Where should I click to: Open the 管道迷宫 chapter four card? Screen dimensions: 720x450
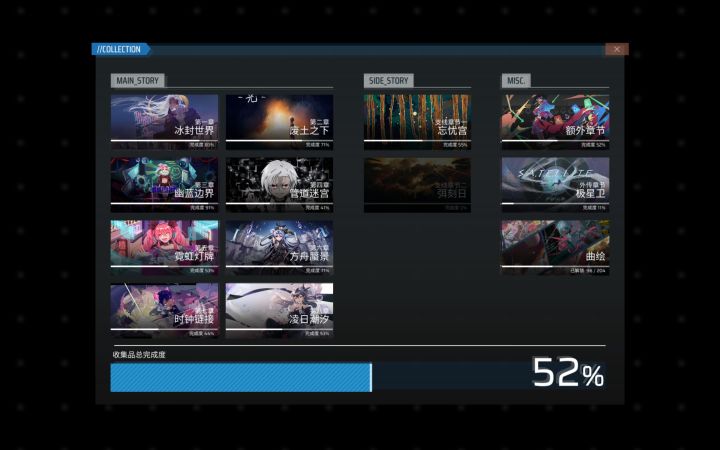coord(280,185)
